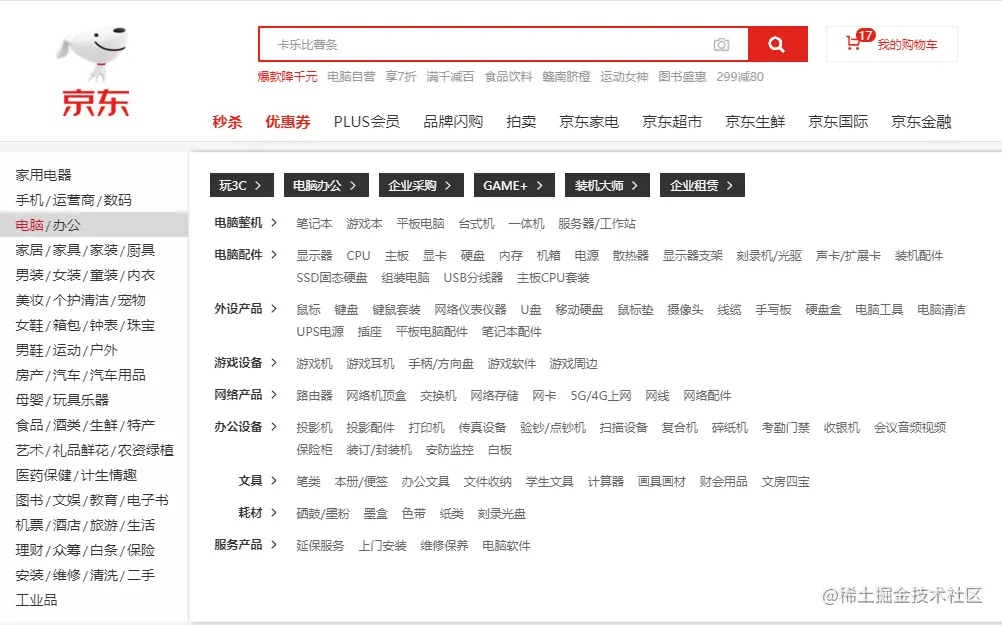Click the red magnifier search button
This screenshot has width=1002, height=625.
(x=778, y=44)
